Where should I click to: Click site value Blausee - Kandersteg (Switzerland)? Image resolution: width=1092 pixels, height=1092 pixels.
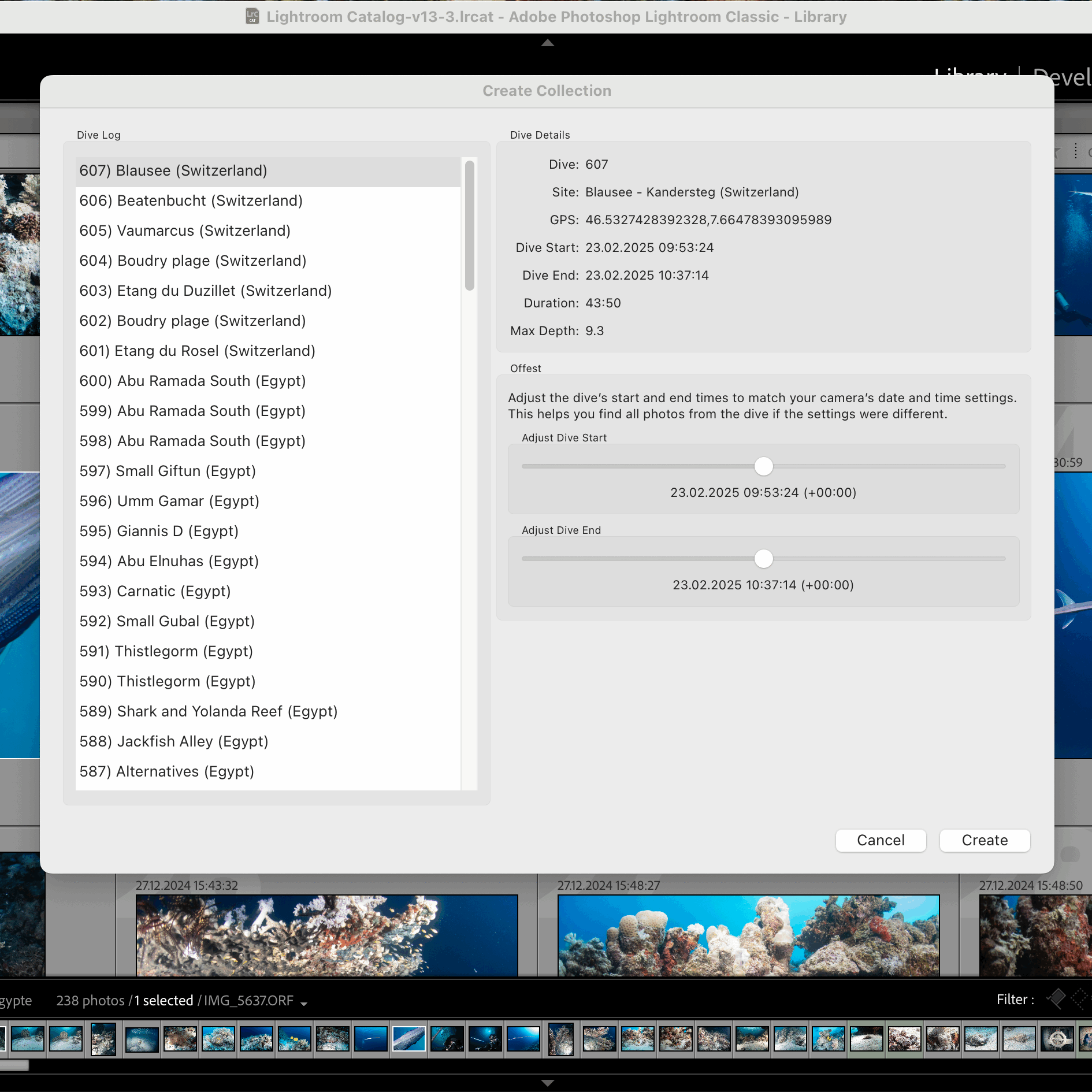(x=692, y=192)
